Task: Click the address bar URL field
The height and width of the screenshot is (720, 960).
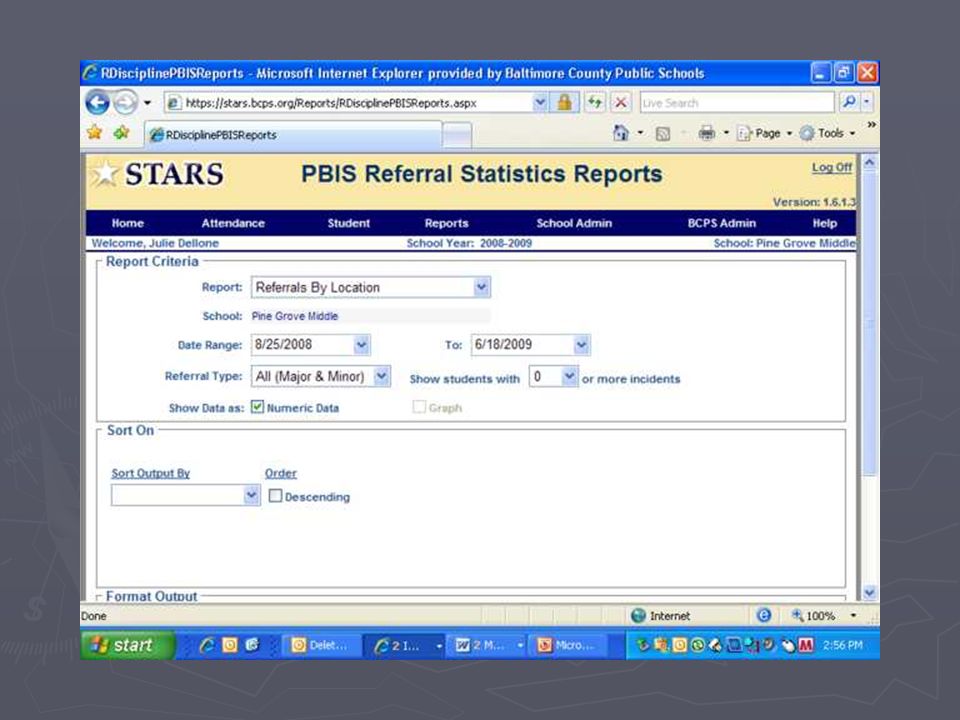Action: tap(349, 103)
